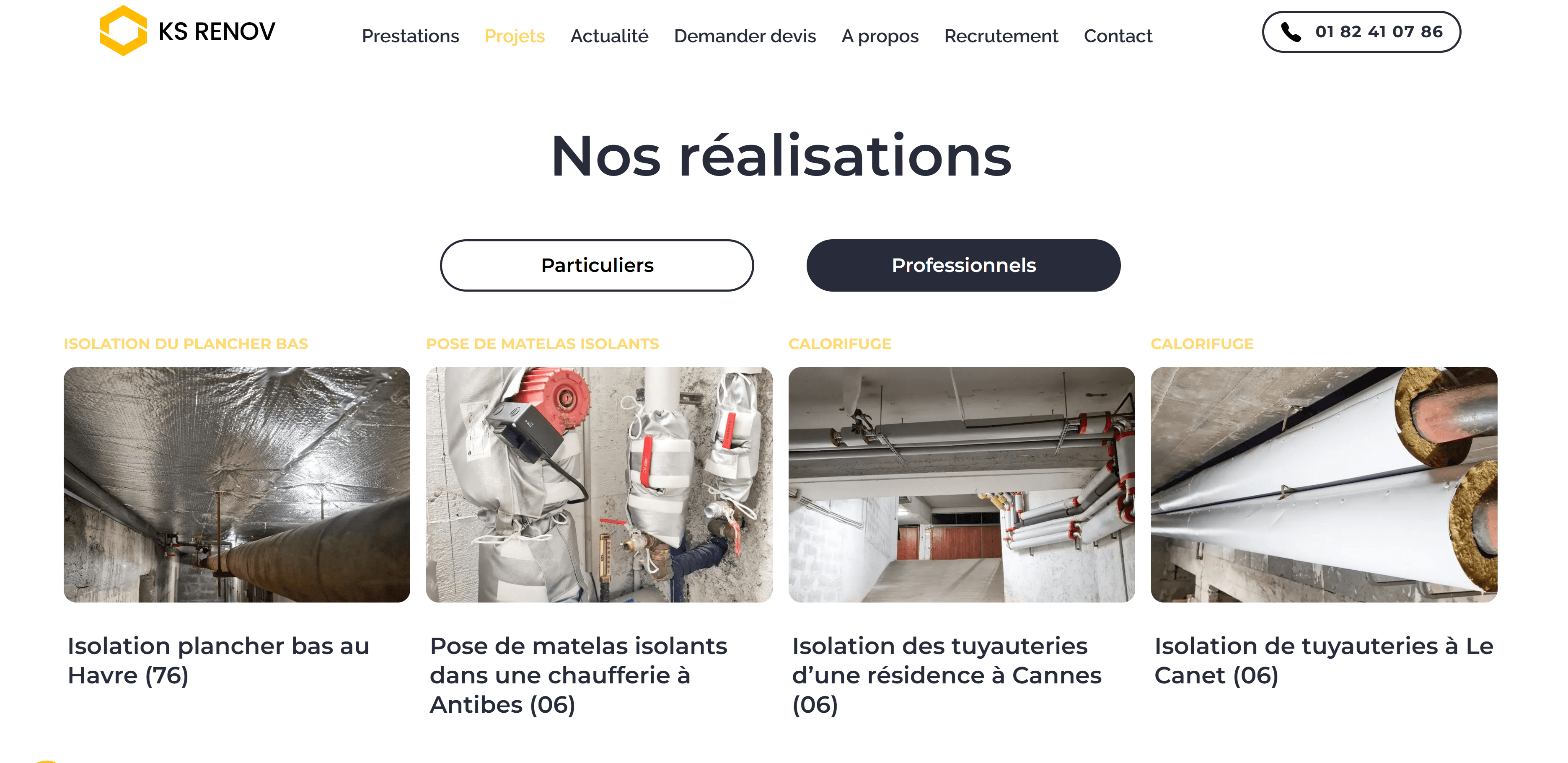Visit the A propos page
1568x763 pixels.
coord(880,36)
